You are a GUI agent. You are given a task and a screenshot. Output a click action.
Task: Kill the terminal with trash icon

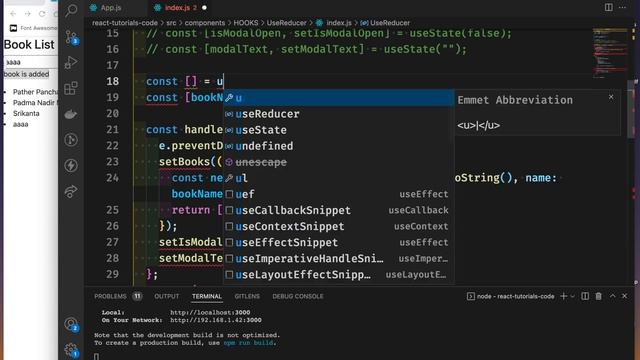pyautogui.click(x=598, y=296)
